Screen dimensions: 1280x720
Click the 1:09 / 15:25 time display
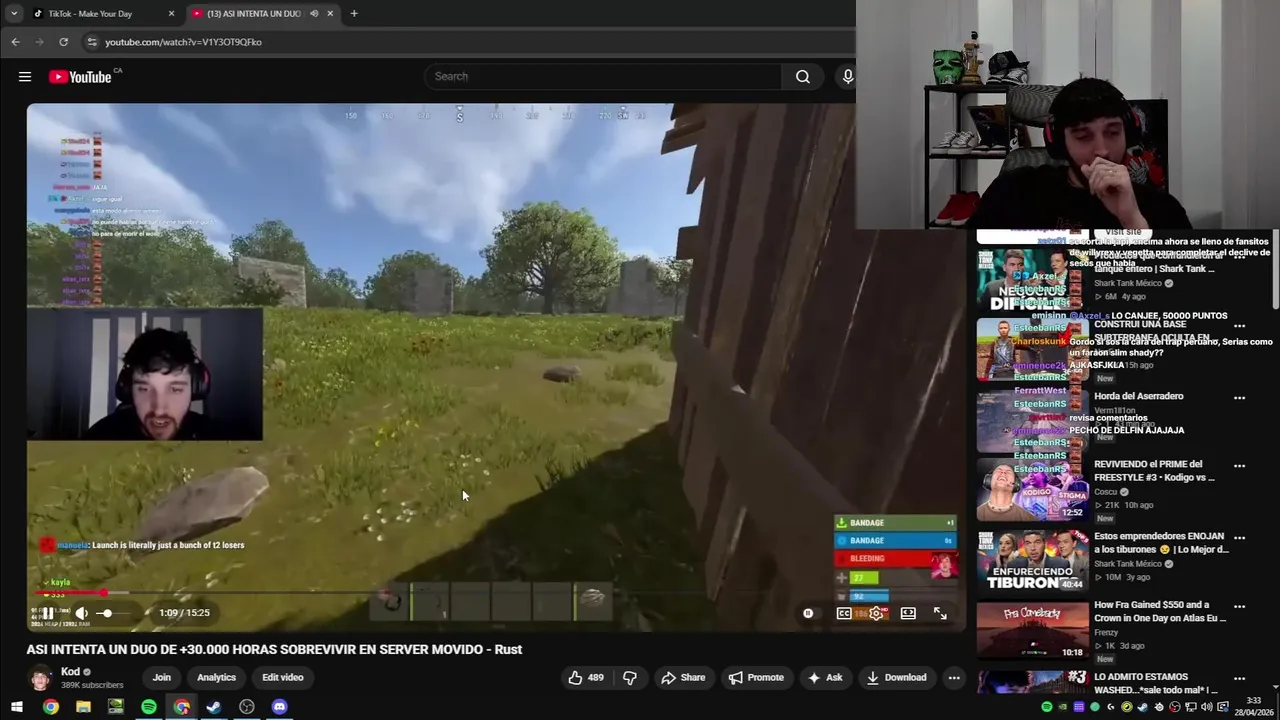pos(184,613)
